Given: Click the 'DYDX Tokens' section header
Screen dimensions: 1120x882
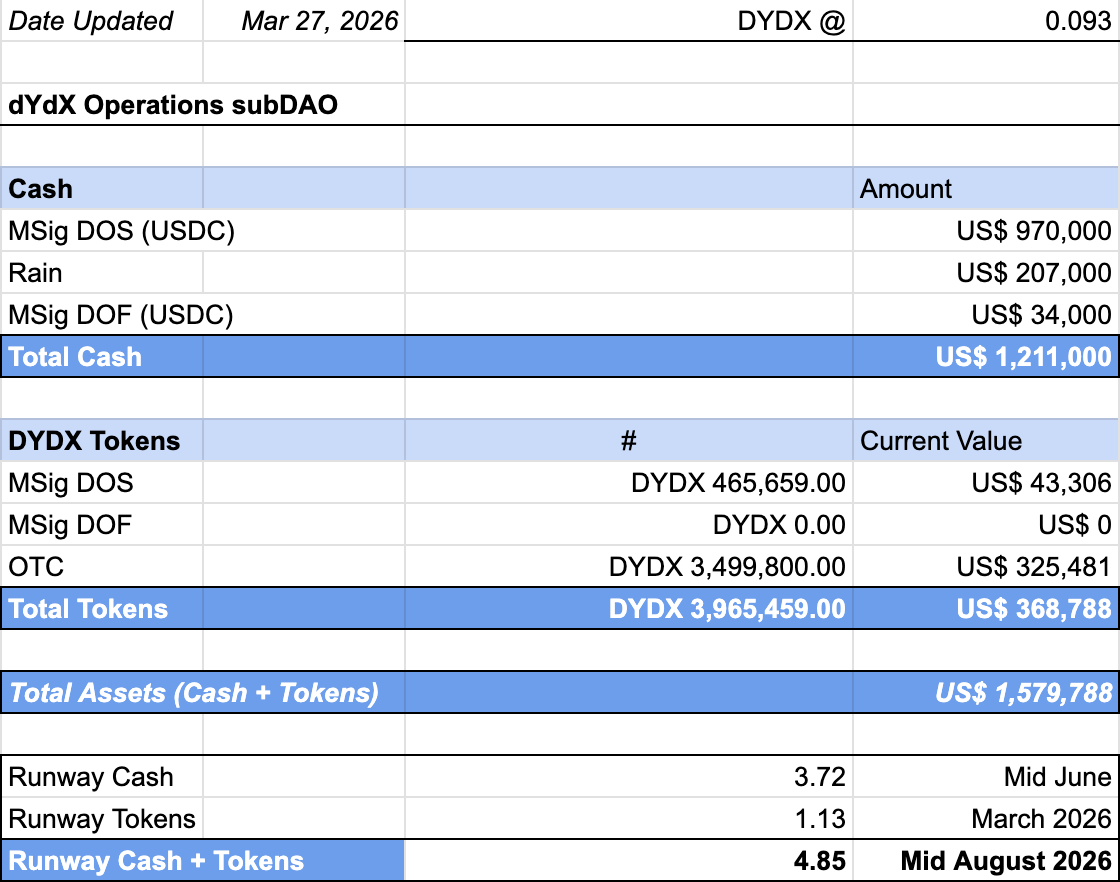Looking at the screenshot, I should 101,441.
